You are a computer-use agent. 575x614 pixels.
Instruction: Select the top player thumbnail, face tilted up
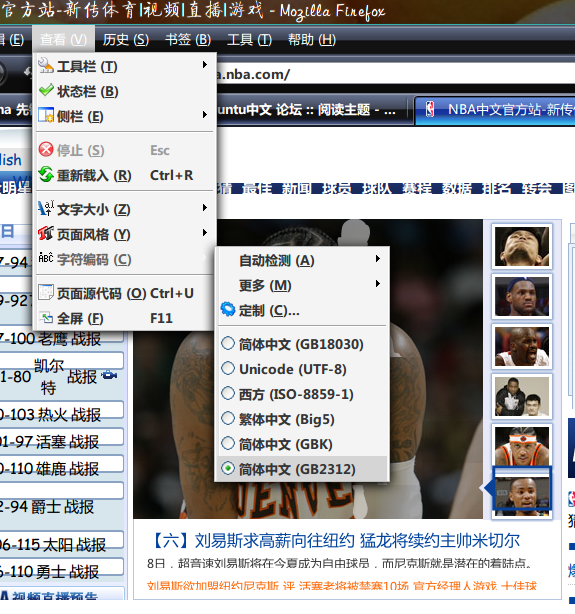click(522, 246)
